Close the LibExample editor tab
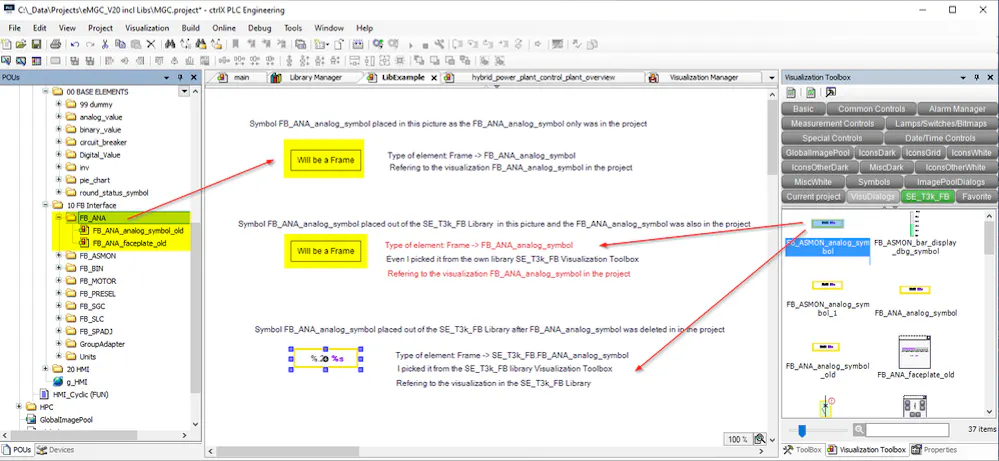This screenshot has height=461, width=999. tap(434, 77)
